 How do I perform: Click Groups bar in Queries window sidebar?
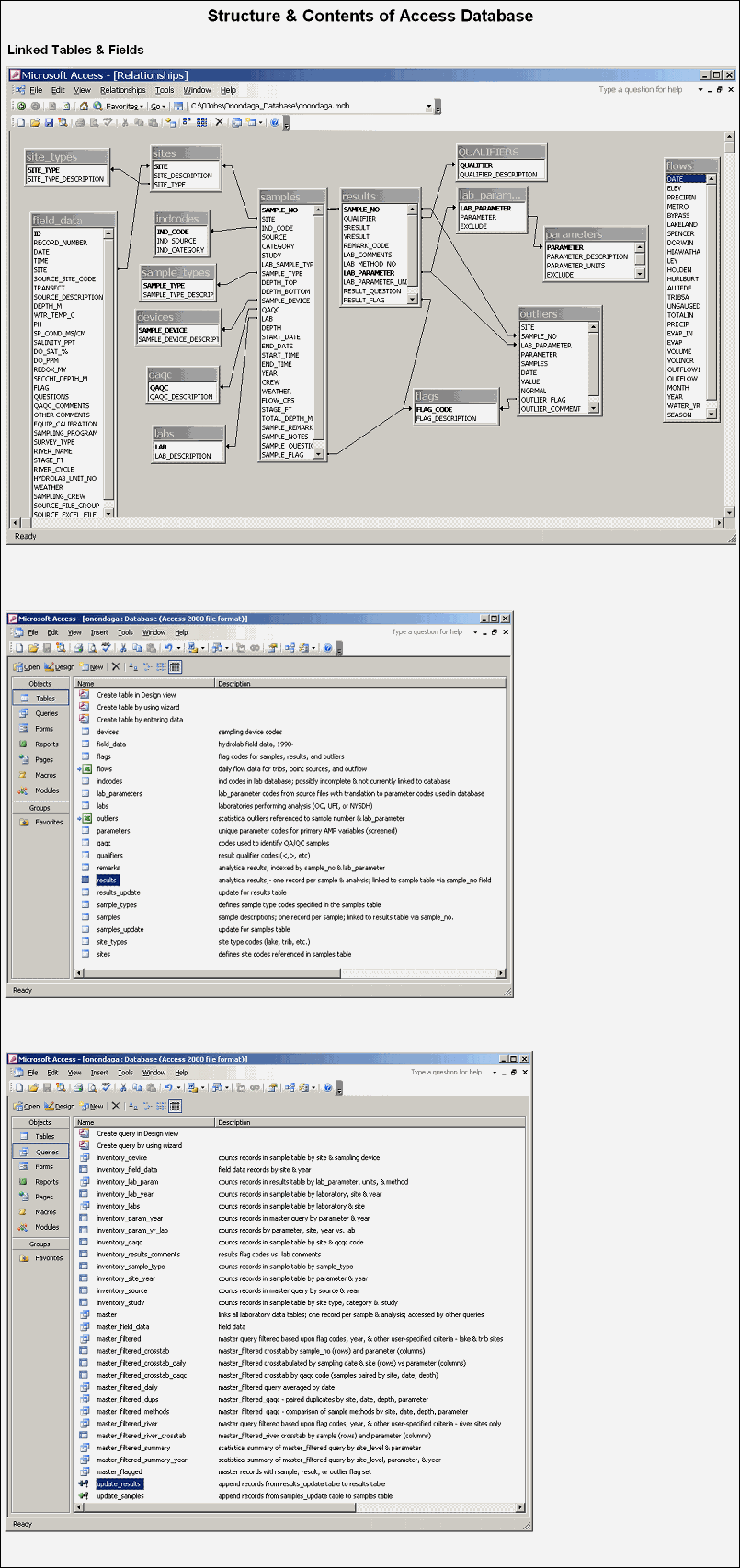coord(40,1244)
